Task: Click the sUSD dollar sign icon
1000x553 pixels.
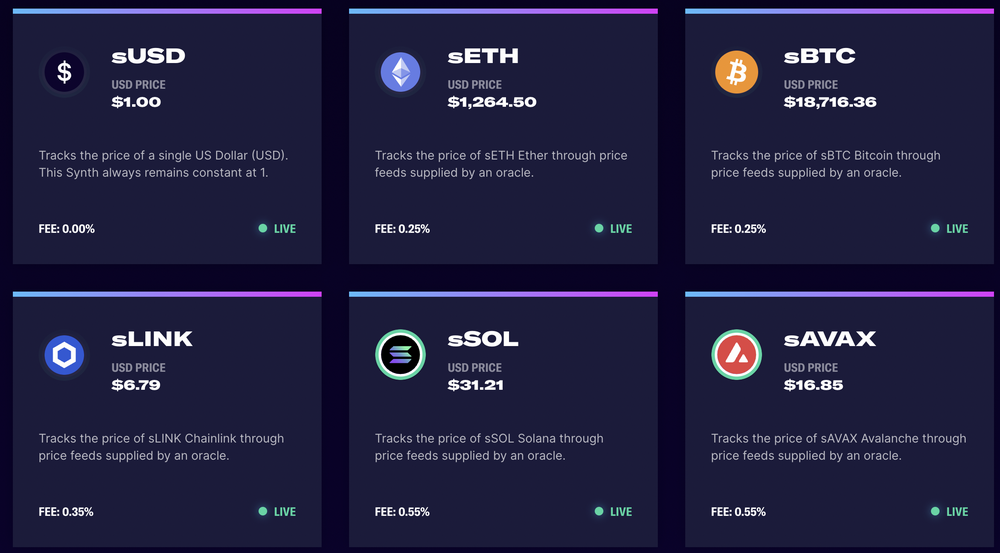Action: point(64,72)
